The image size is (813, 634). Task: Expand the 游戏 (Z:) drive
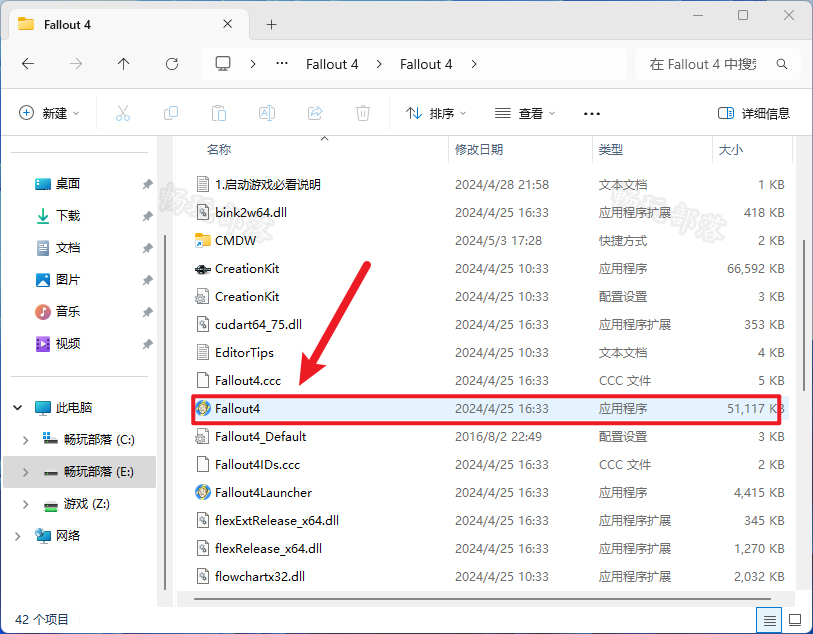pyautogui.click(x=25, y=504)
